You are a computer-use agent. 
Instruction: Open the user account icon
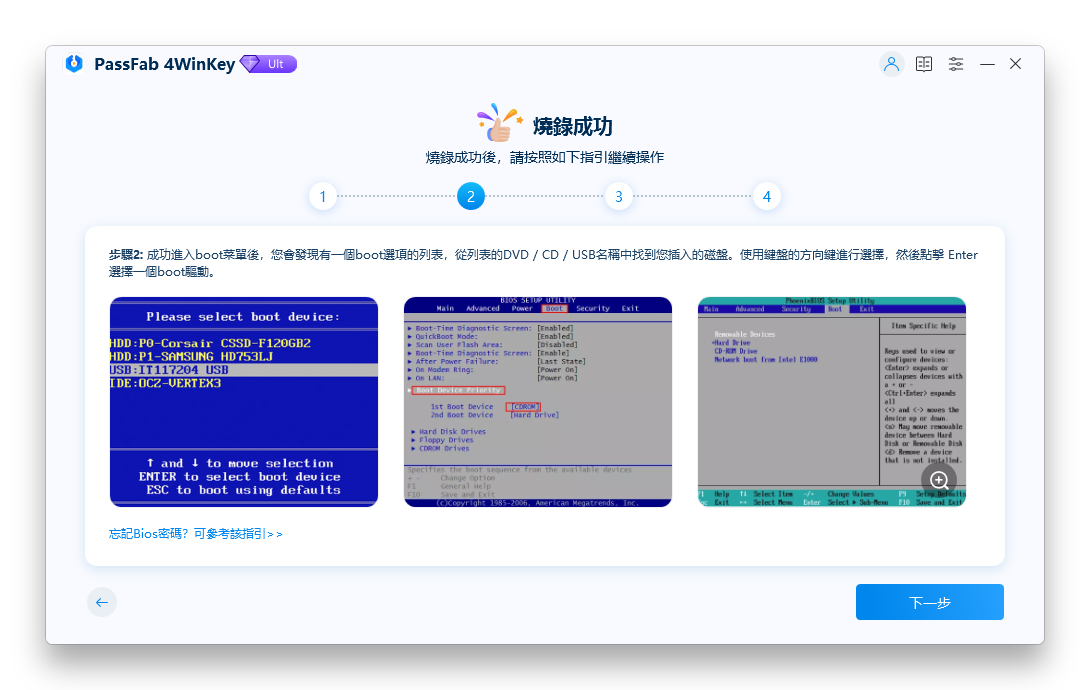(x=891, y=64)
